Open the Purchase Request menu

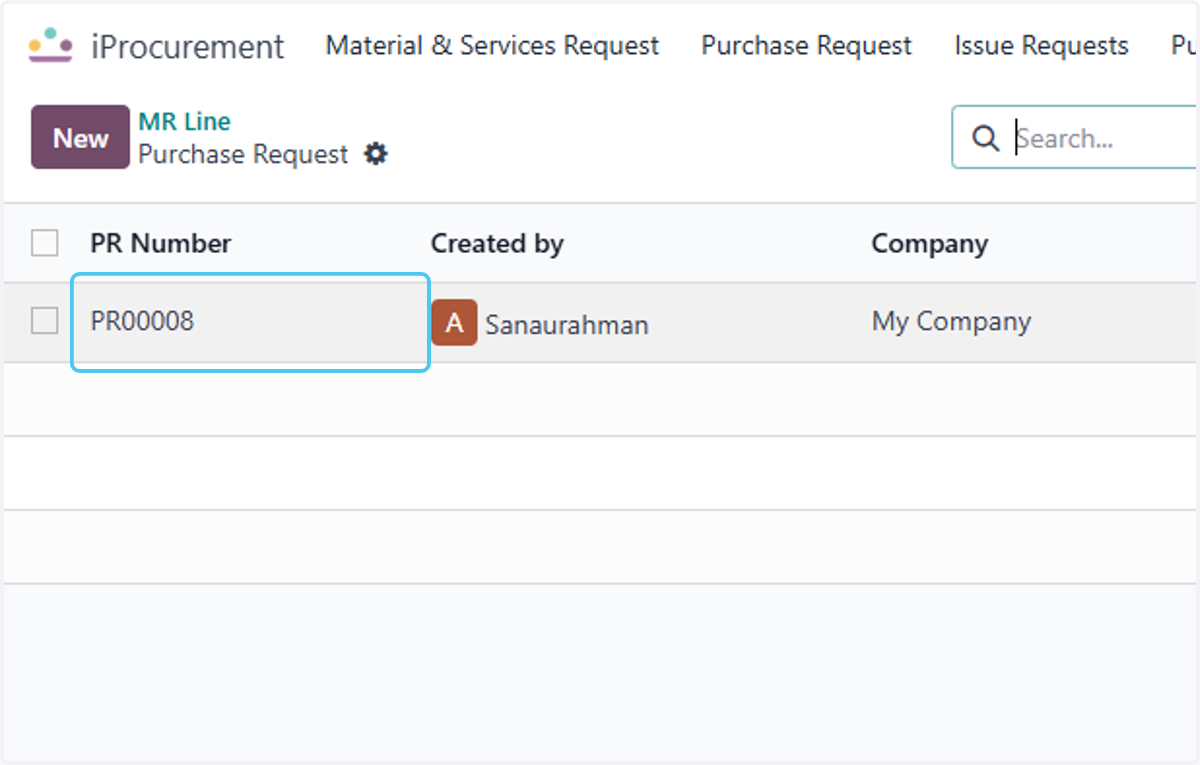point(806,46)
